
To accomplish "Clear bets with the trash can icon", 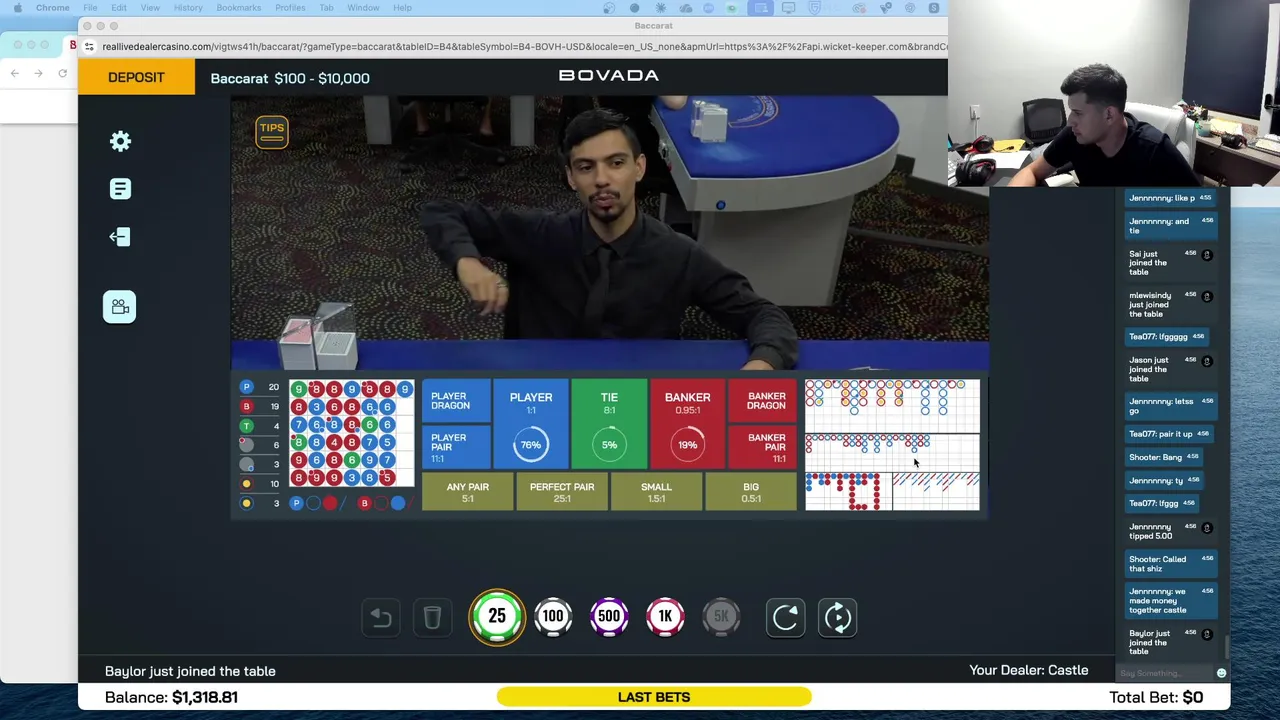I will (x=432, y=617).
